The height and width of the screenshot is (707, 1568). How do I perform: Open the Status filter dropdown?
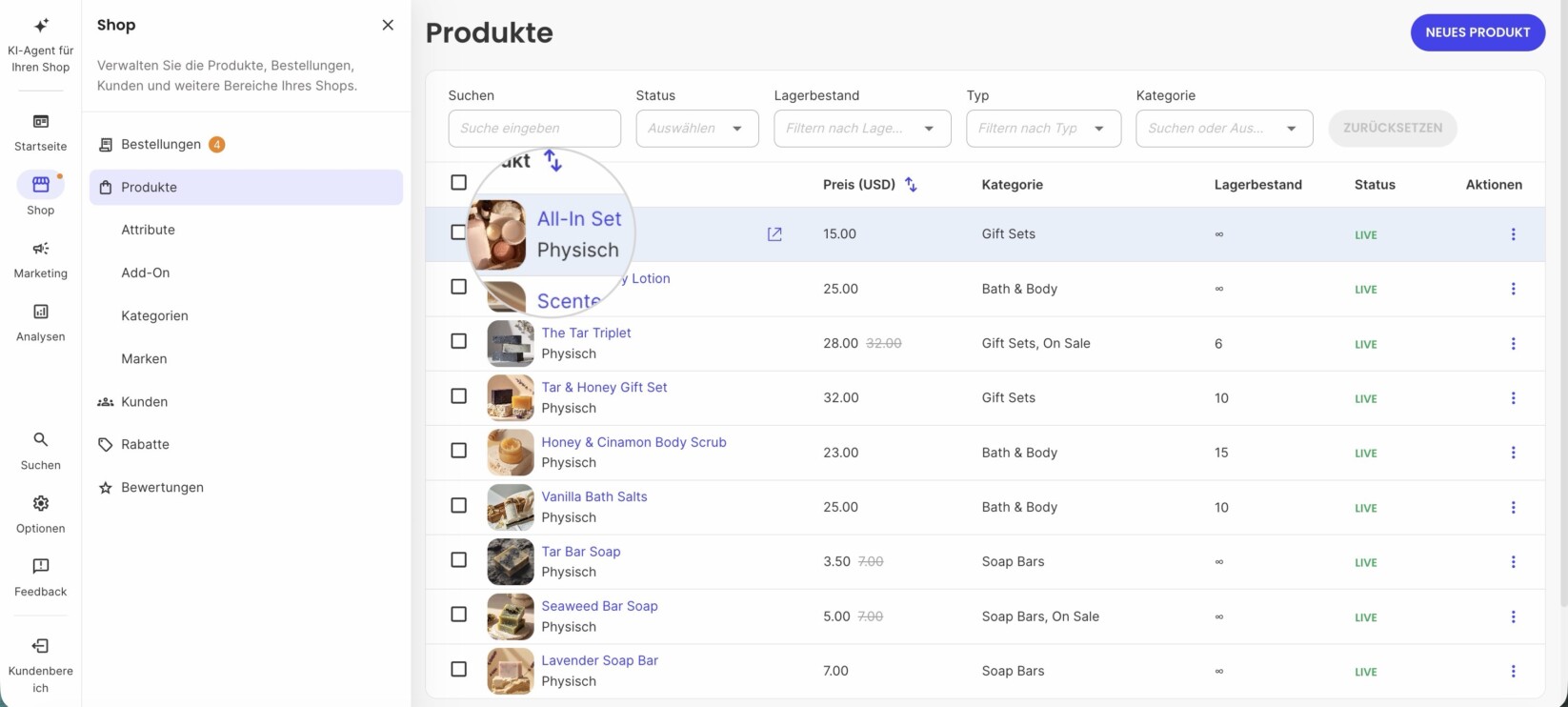click(x=697, y=129)
